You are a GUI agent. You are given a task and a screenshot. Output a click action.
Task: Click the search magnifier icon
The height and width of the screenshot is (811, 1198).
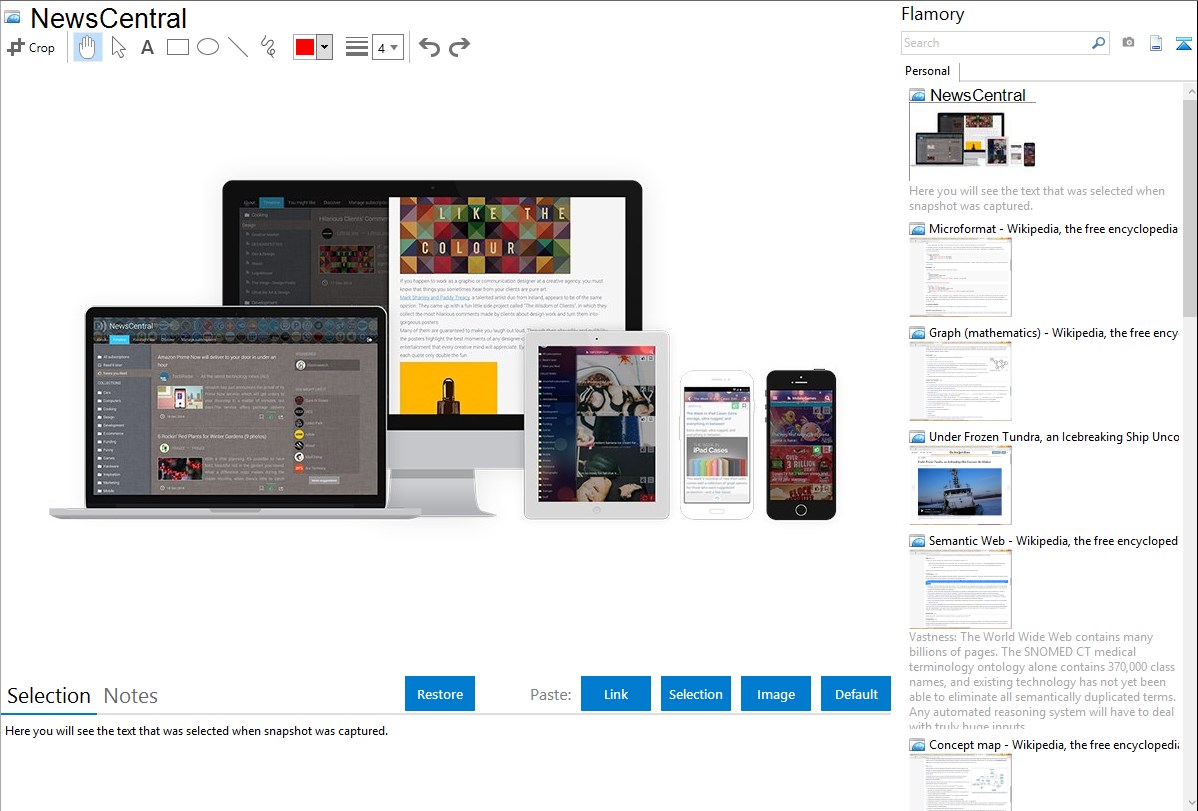pos(1099,43)
